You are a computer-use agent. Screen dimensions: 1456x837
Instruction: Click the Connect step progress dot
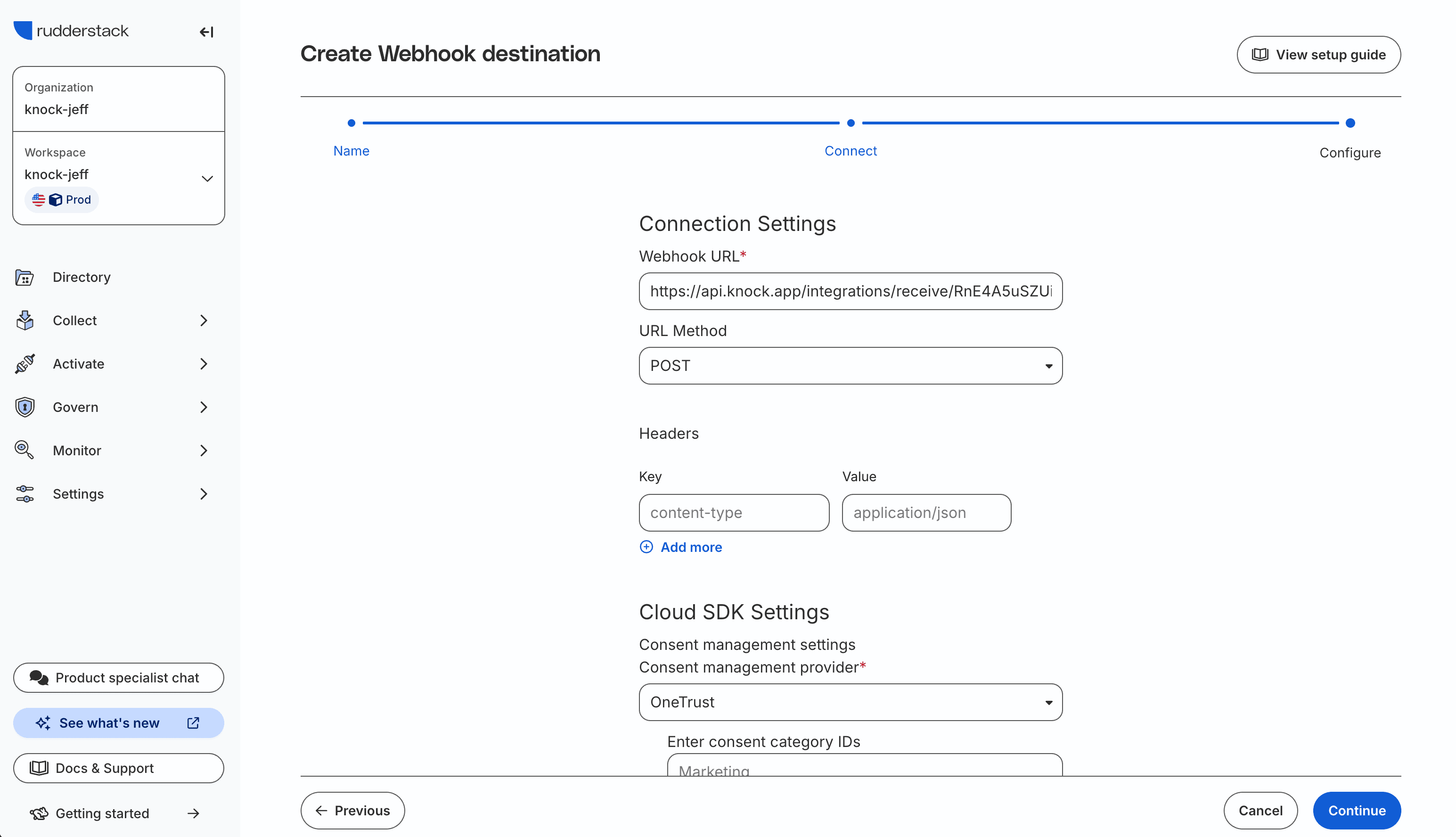coord(851,123)
